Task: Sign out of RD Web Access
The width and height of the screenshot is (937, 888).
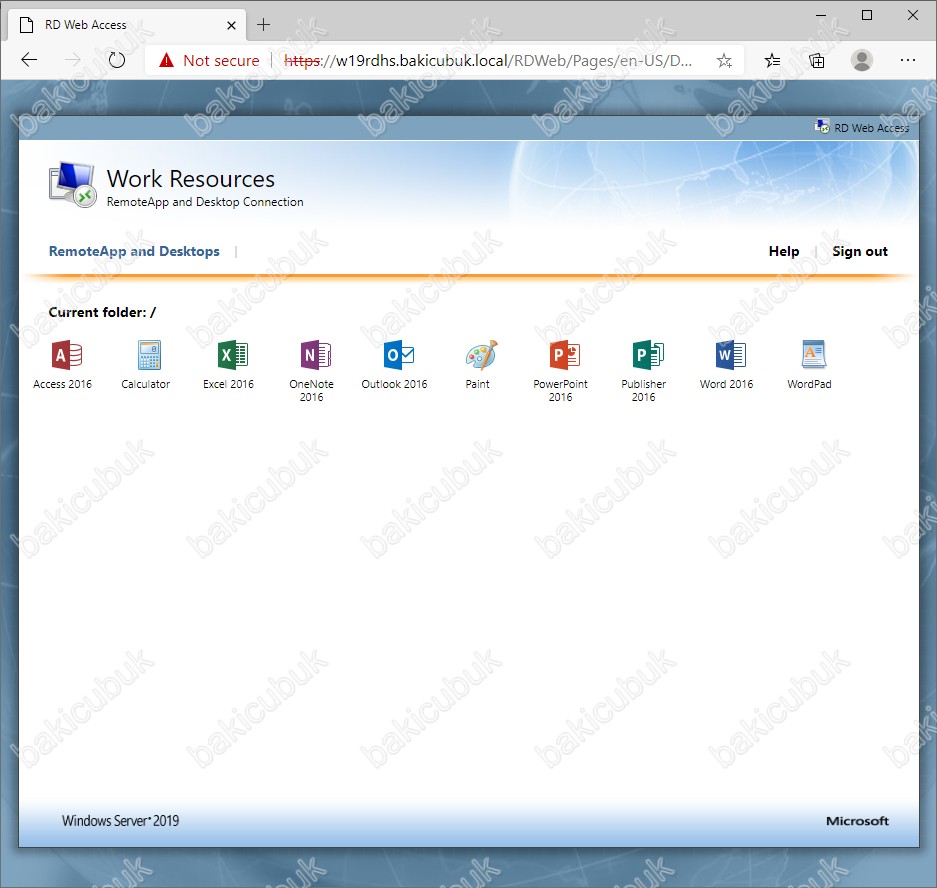Action: click(x=859, y=252)
